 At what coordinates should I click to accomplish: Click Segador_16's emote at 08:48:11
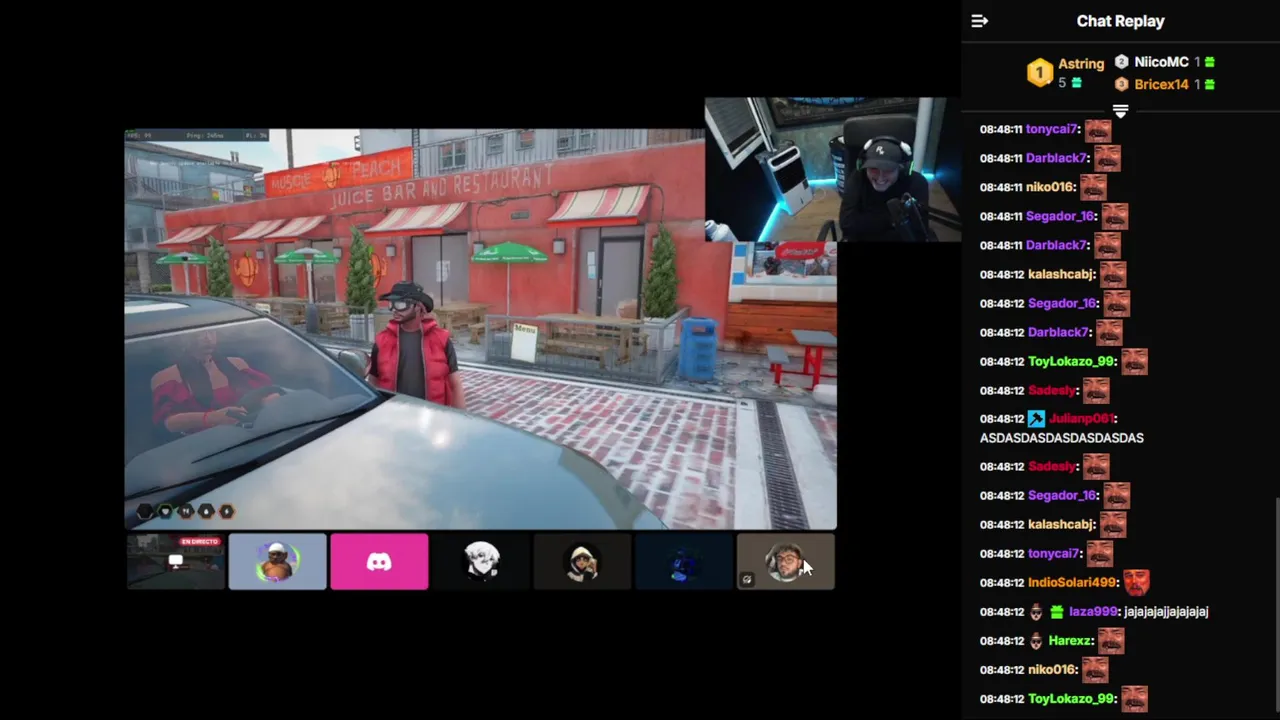point(1115,216)
